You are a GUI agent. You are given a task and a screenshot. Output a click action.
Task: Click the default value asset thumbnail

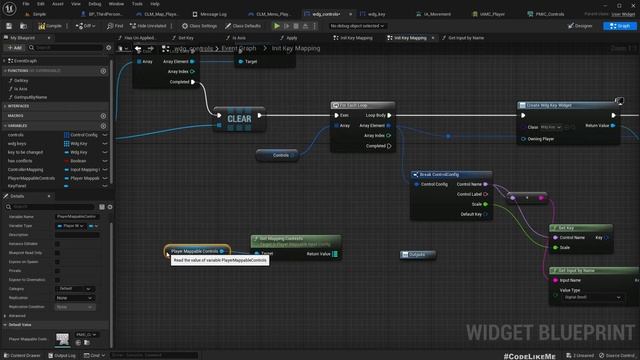pos(62,339)
